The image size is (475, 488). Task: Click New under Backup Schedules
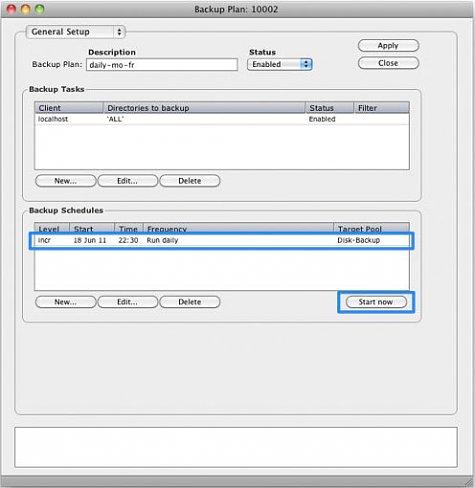point(66,302)
